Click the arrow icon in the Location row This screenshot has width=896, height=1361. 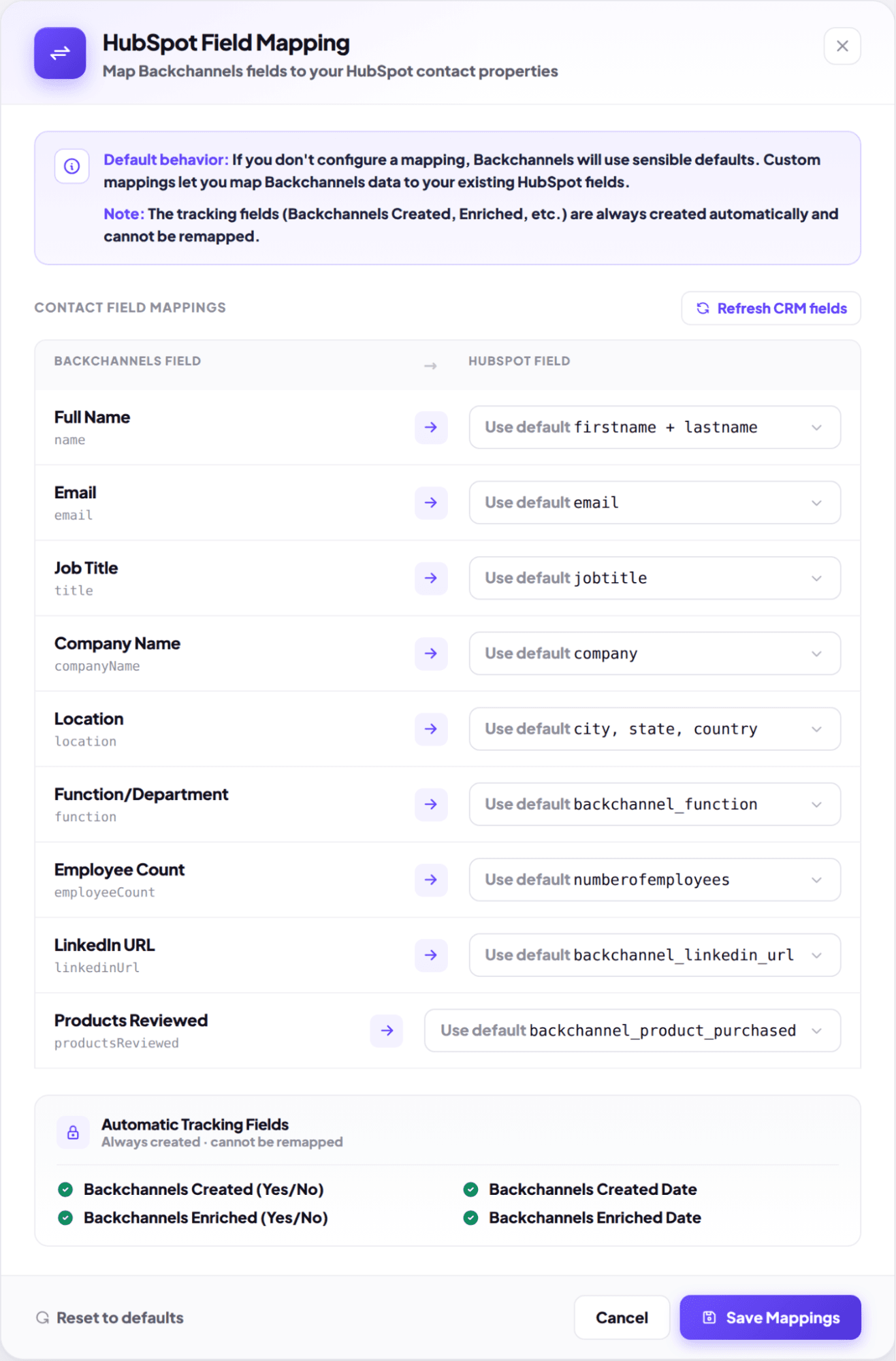click(431, 729)
